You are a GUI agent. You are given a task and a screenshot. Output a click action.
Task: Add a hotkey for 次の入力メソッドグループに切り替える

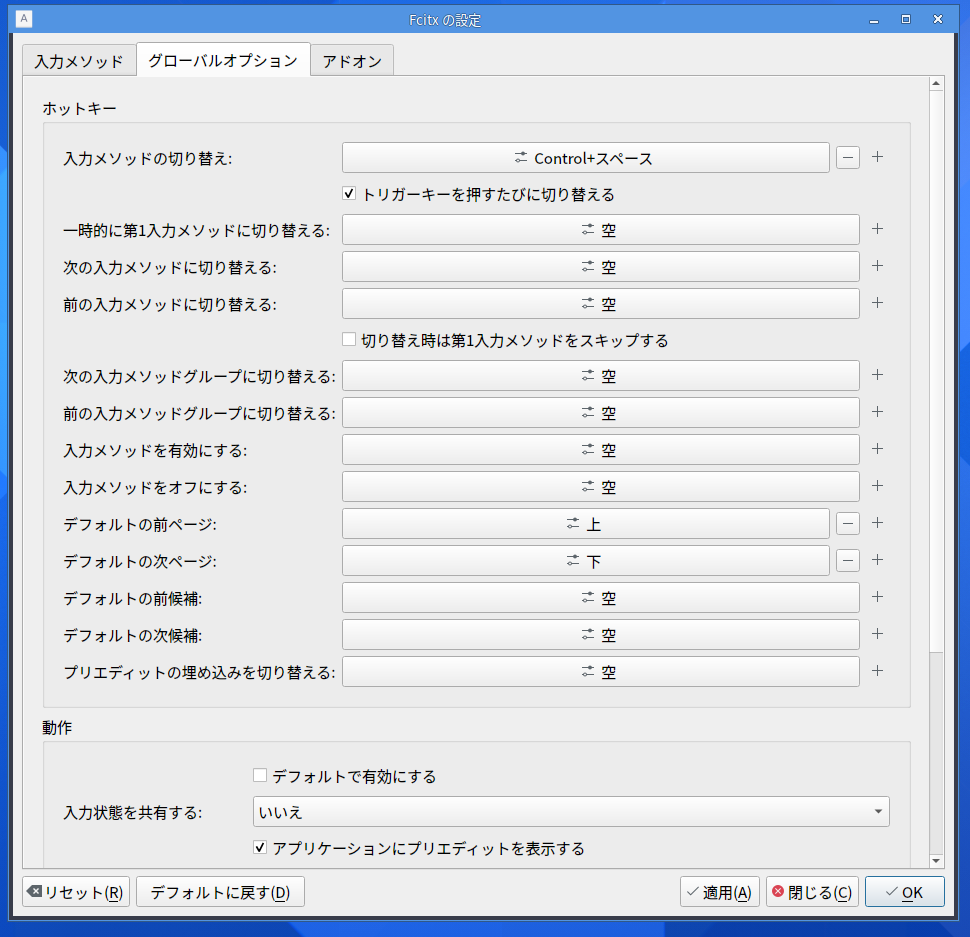pyautogui.click(x=877, y=375)
